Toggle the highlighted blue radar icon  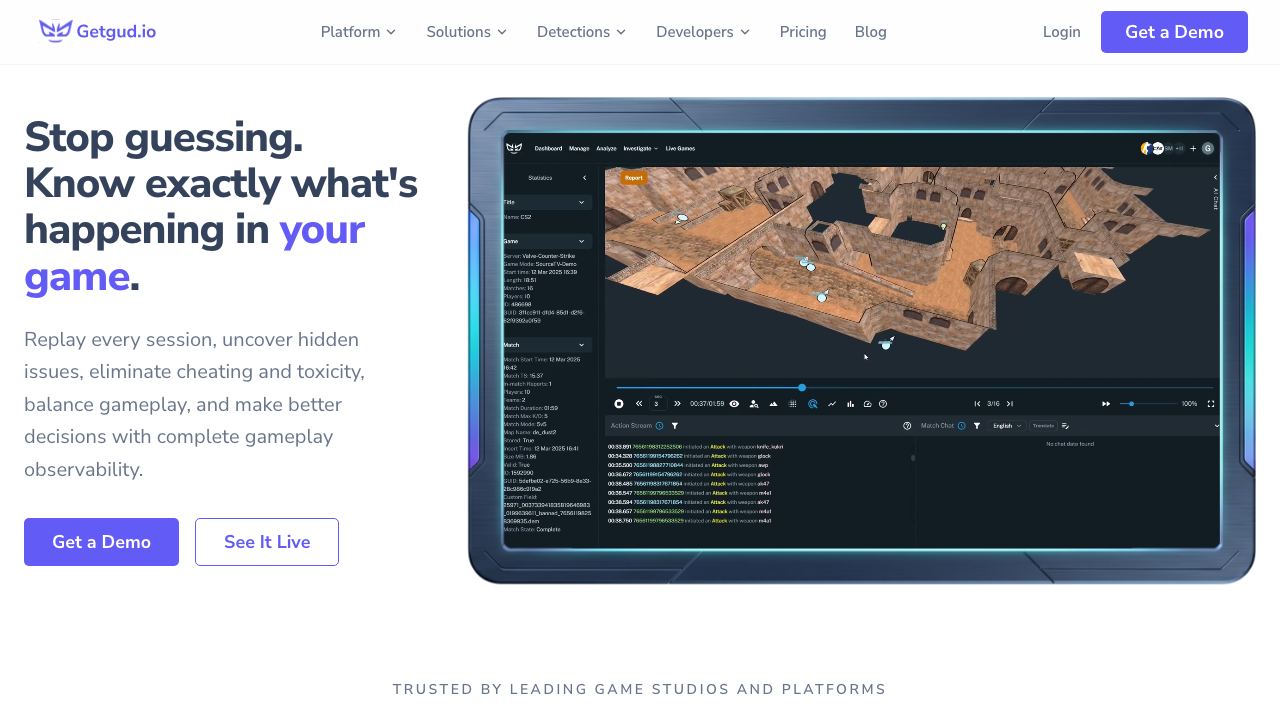coord(813,404)
